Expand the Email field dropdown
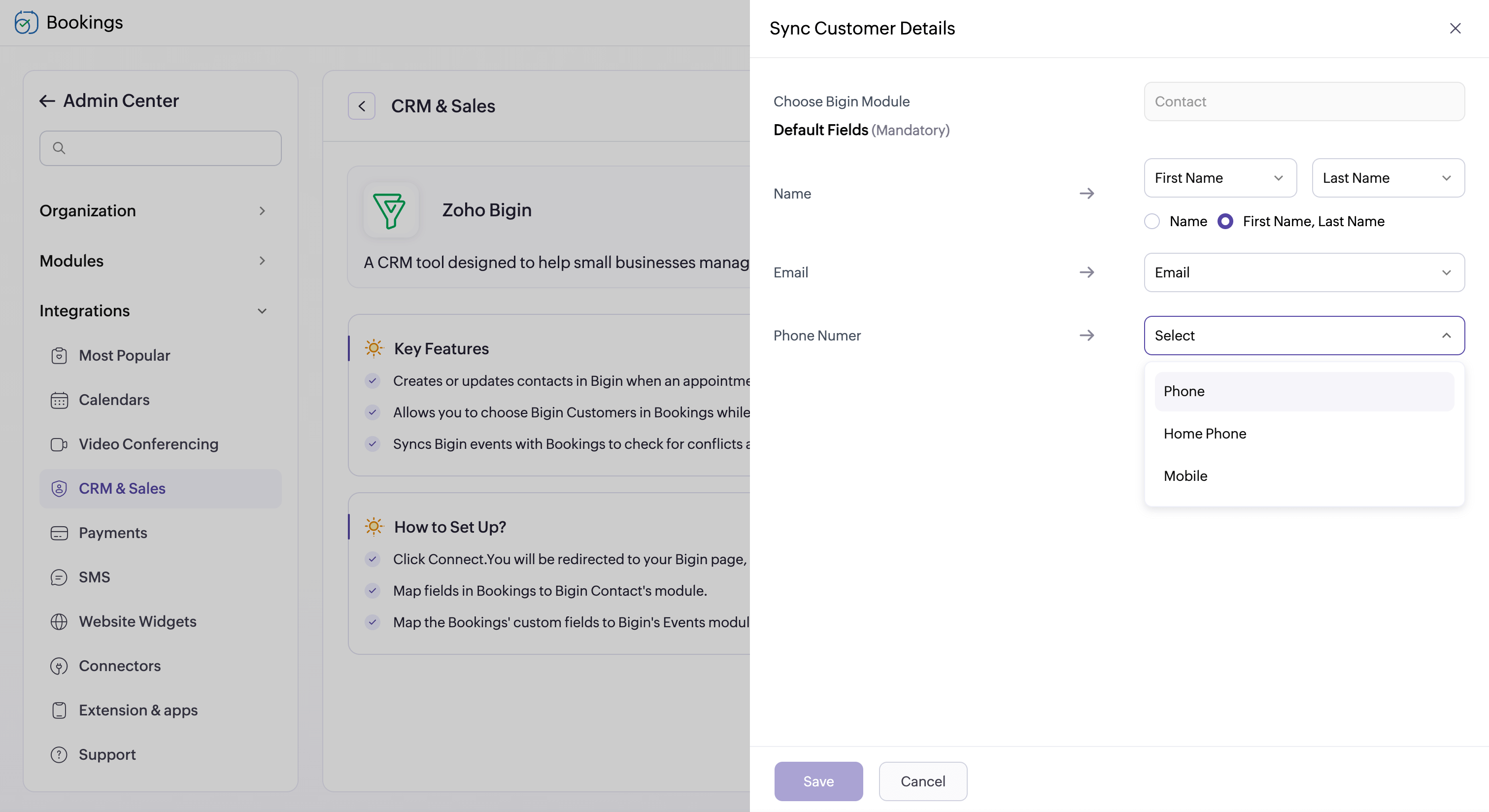The width and height of the screenshot is (1489, 812). click(x=1303, y=272)
